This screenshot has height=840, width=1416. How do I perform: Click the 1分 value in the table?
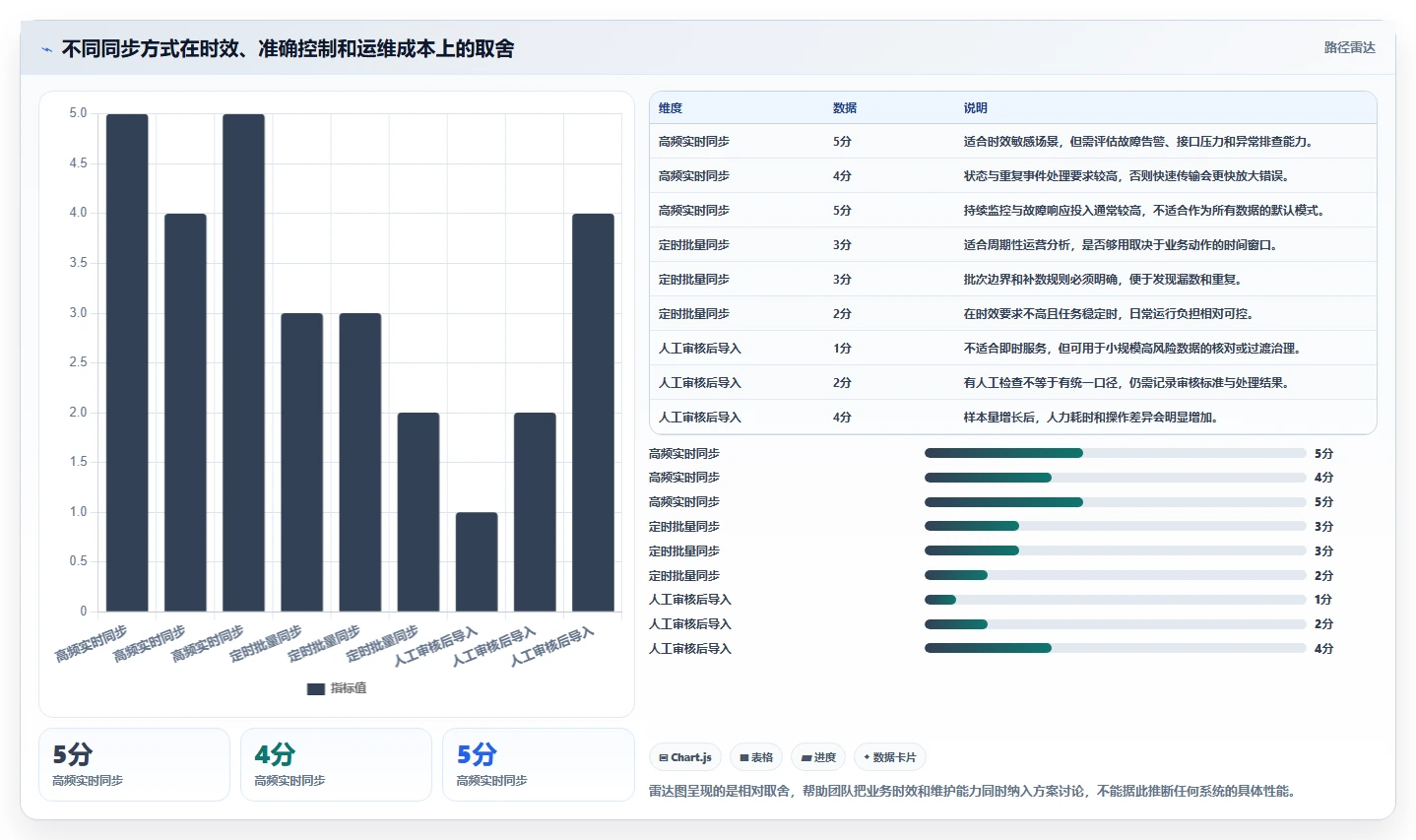pos(842,349)
